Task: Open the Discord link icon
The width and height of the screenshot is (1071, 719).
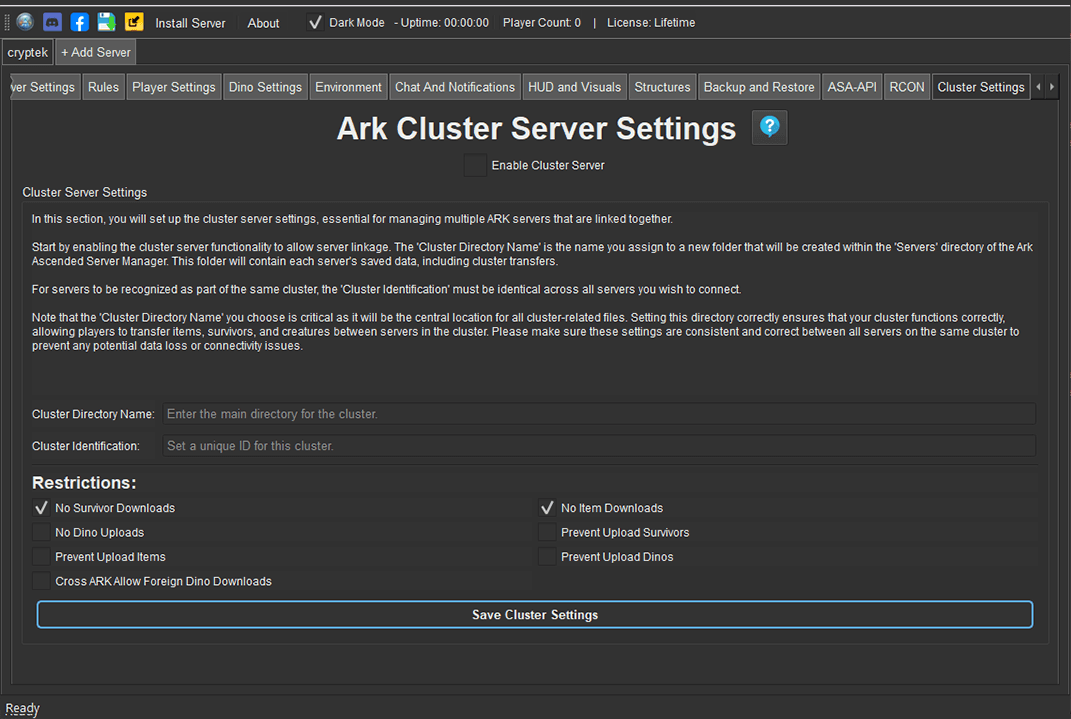Action: (53, 22)
